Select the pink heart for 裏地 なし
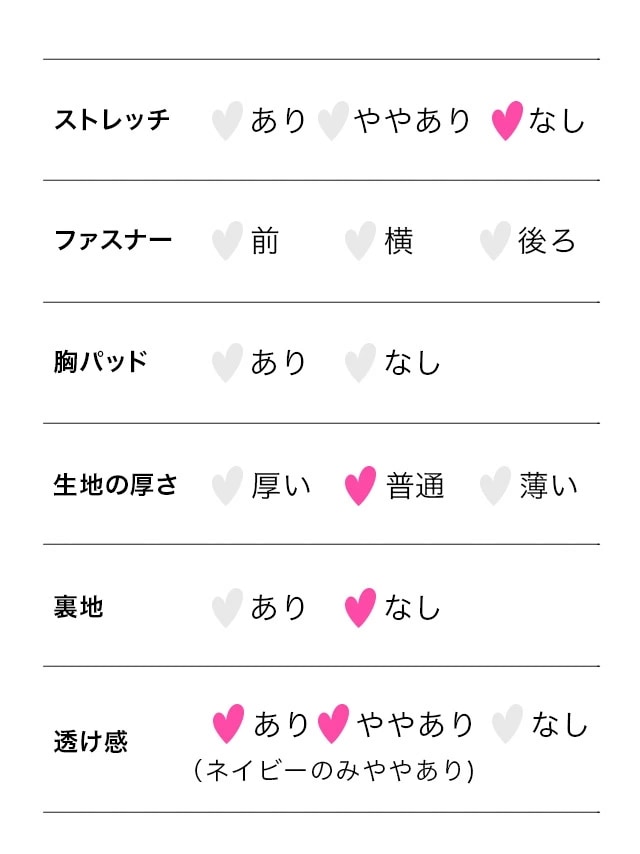 tap(360, 607)
